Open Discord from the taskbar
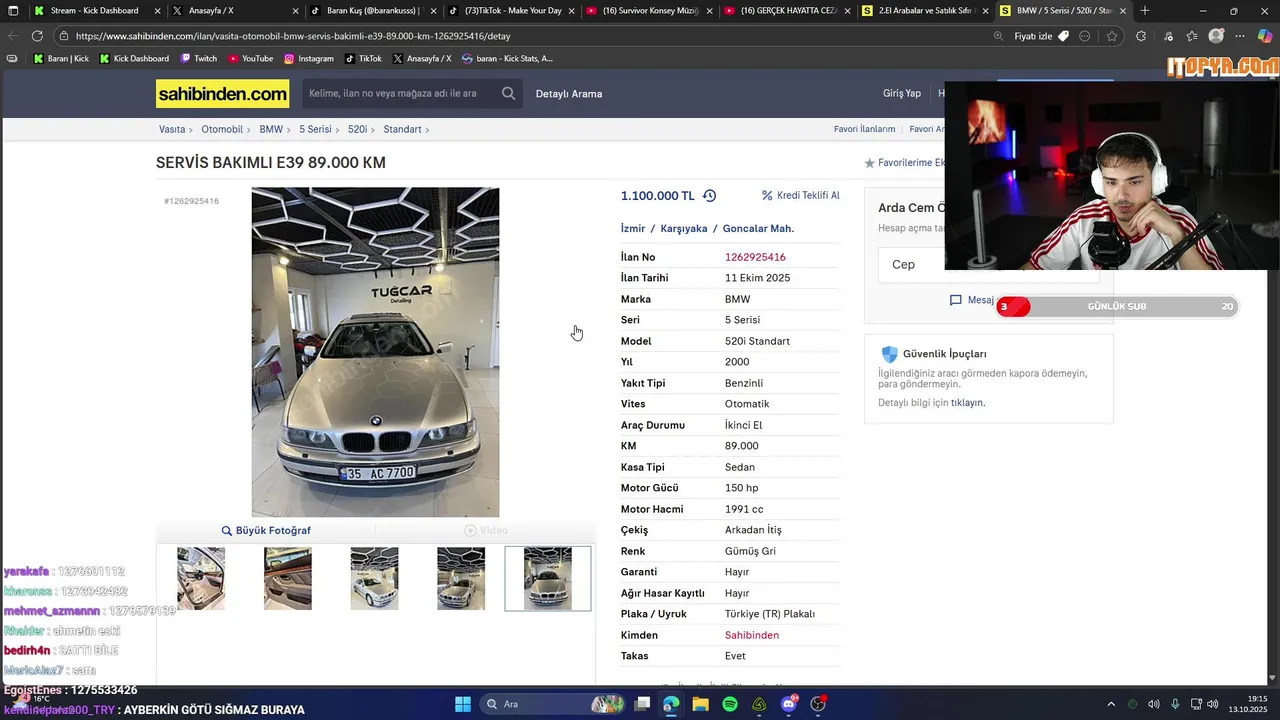The width and height of the screenshot is (1280, 720). coord(789,704)
